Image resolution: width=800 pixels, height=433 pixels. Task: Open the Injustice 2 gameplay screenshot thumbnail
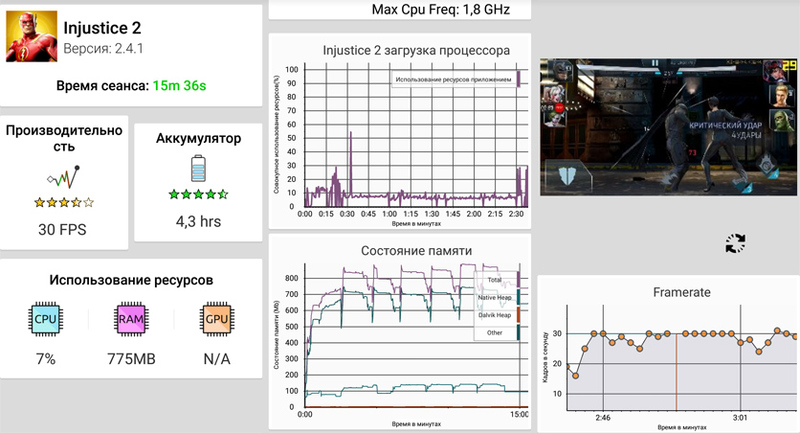668,127
